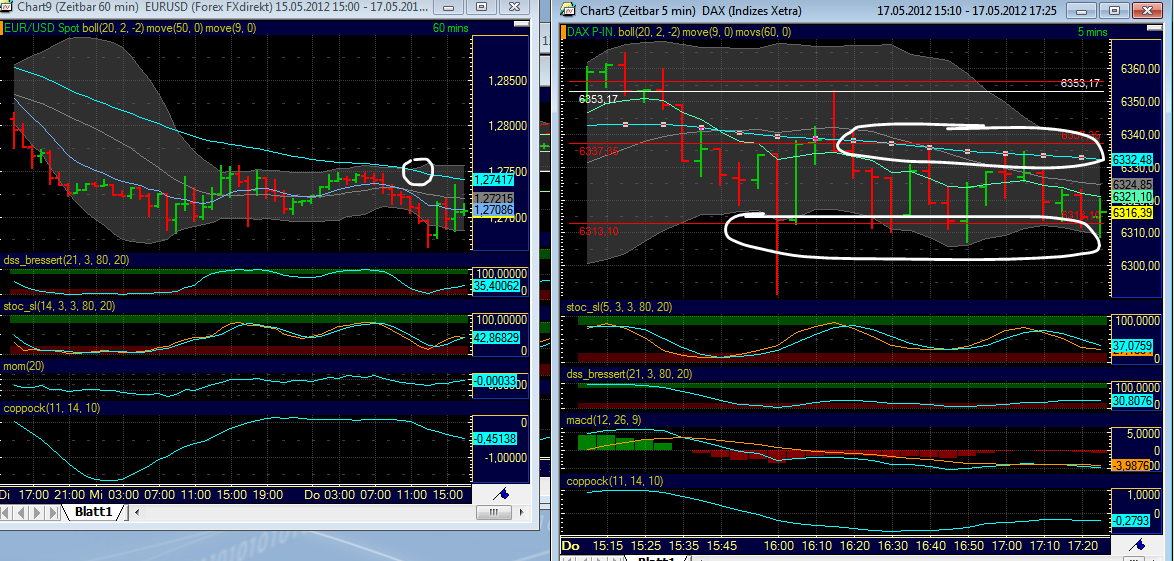Screen dimensions: 1174x561
Task: Click the DAX P-IN. instrument label
Action: [x=591, y=32]
